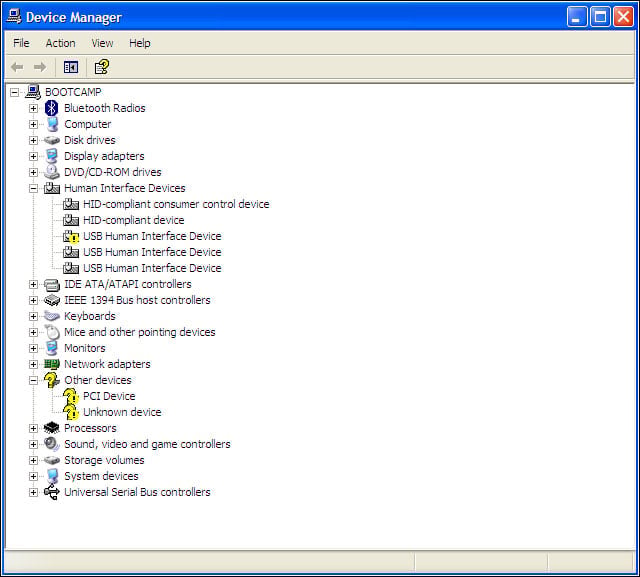The height and width of the screenshot is (577, 640).
Task: Open the Help menu
Action: click(x=140, y=43)
